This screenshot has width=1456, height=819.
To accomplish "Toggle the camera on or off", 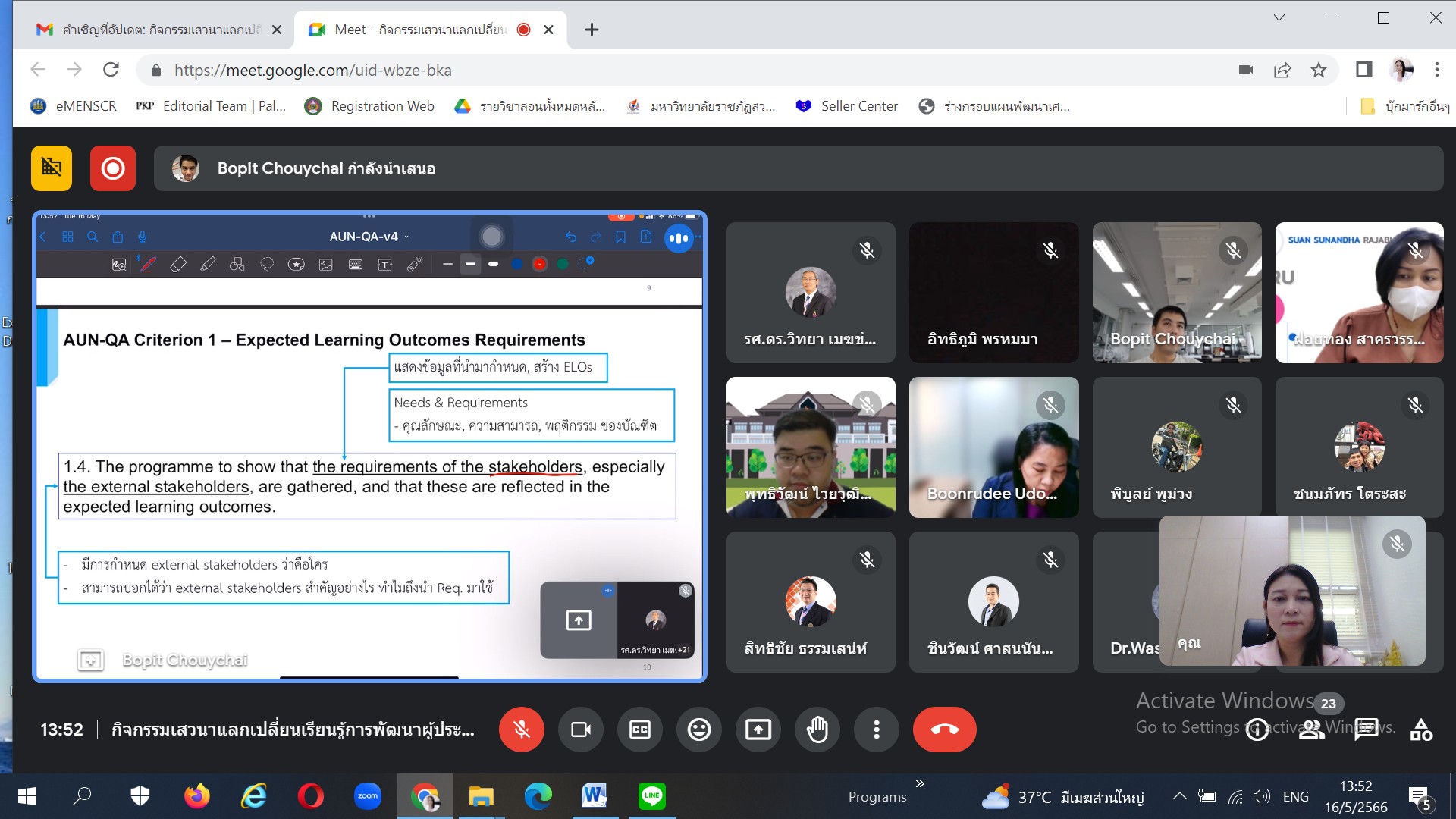I will tap(580, 730).
